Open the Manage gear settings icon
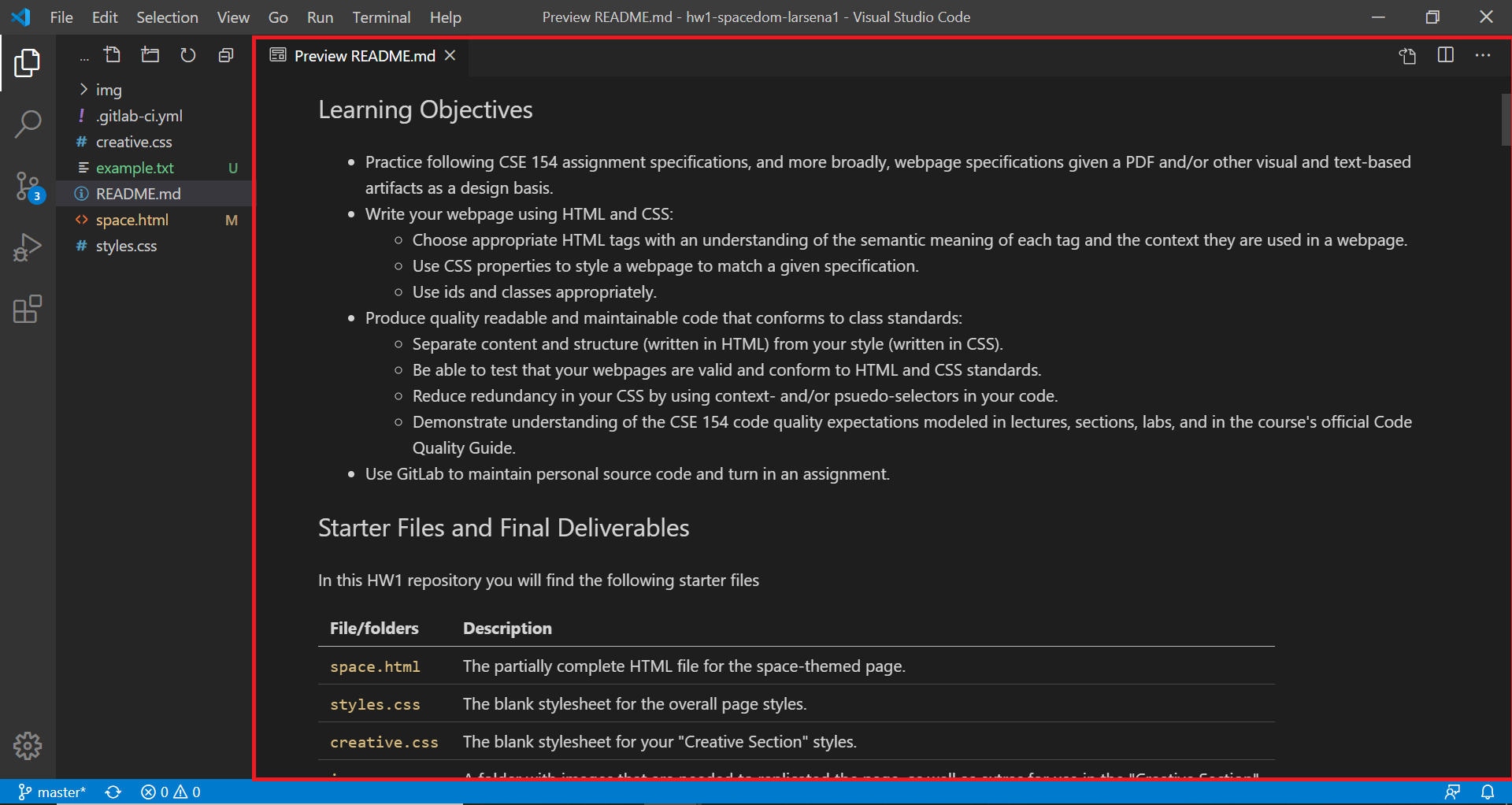Image resolution: width=1512 pixels, height=805 pixels. pos(28,745)
